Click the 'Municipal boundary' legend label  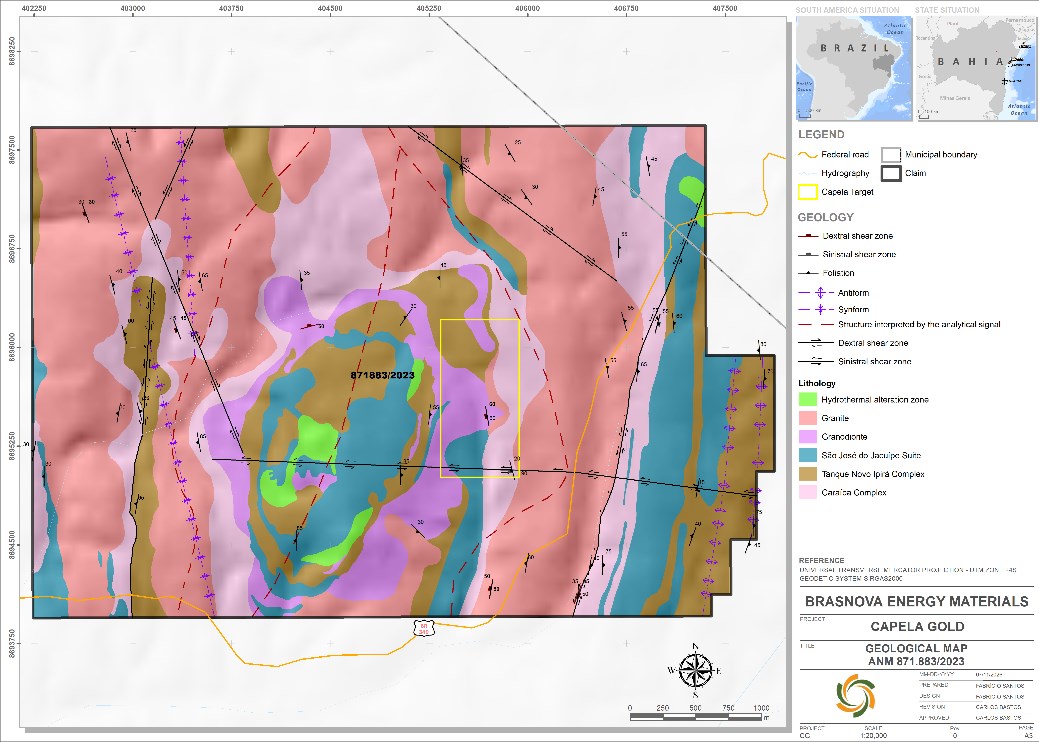point(941,155)
